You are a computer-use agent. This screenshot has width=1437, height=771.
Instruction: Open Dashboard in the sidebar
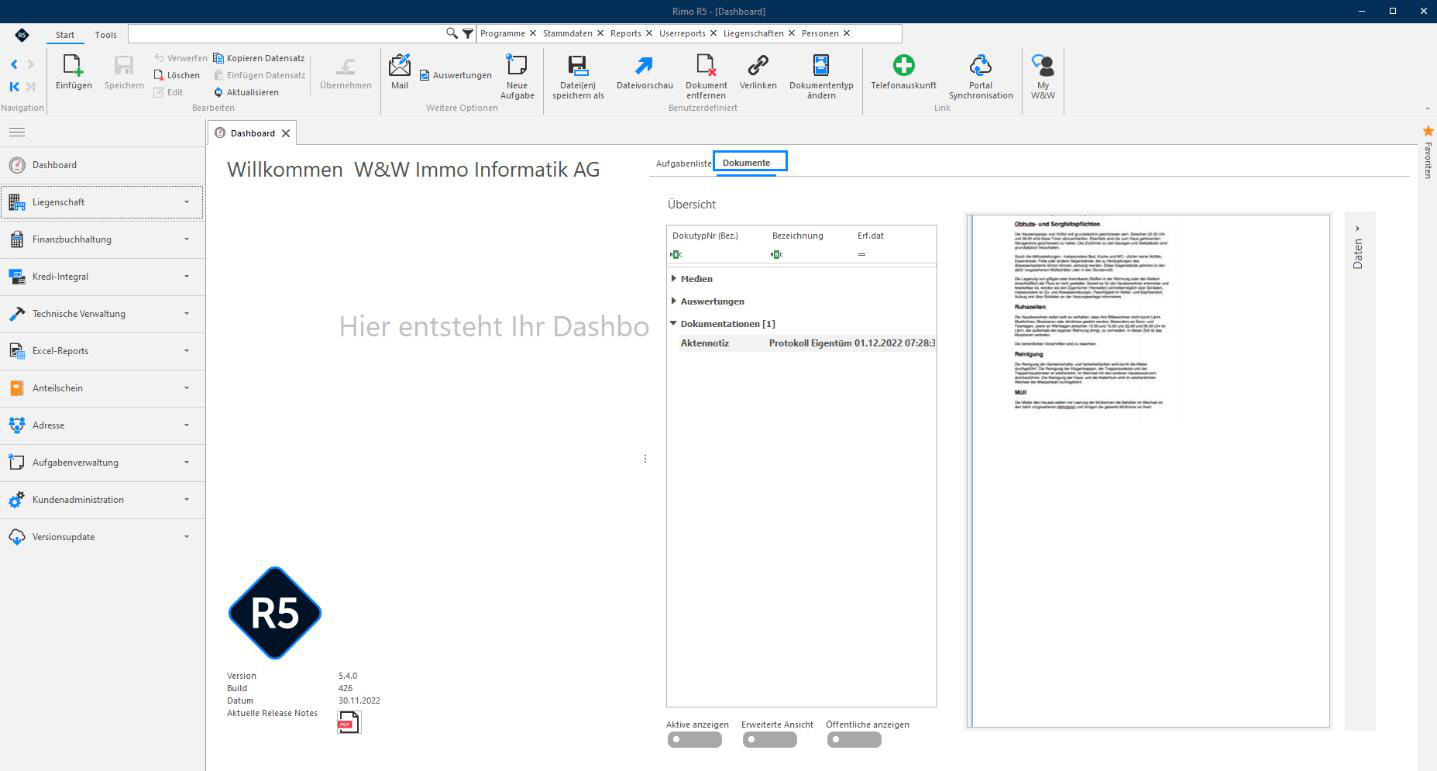(103, 165)
